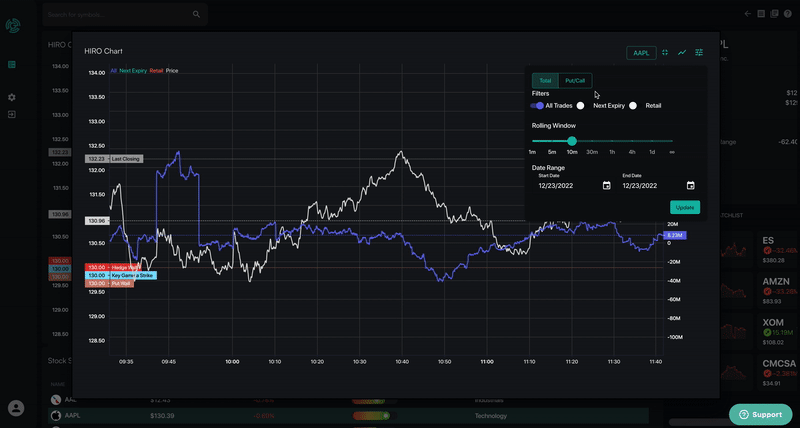The height and width of the screenshot is (428, 800).
Task: Select the AMZN watchlist card title
Action: [x=776, y=281]
